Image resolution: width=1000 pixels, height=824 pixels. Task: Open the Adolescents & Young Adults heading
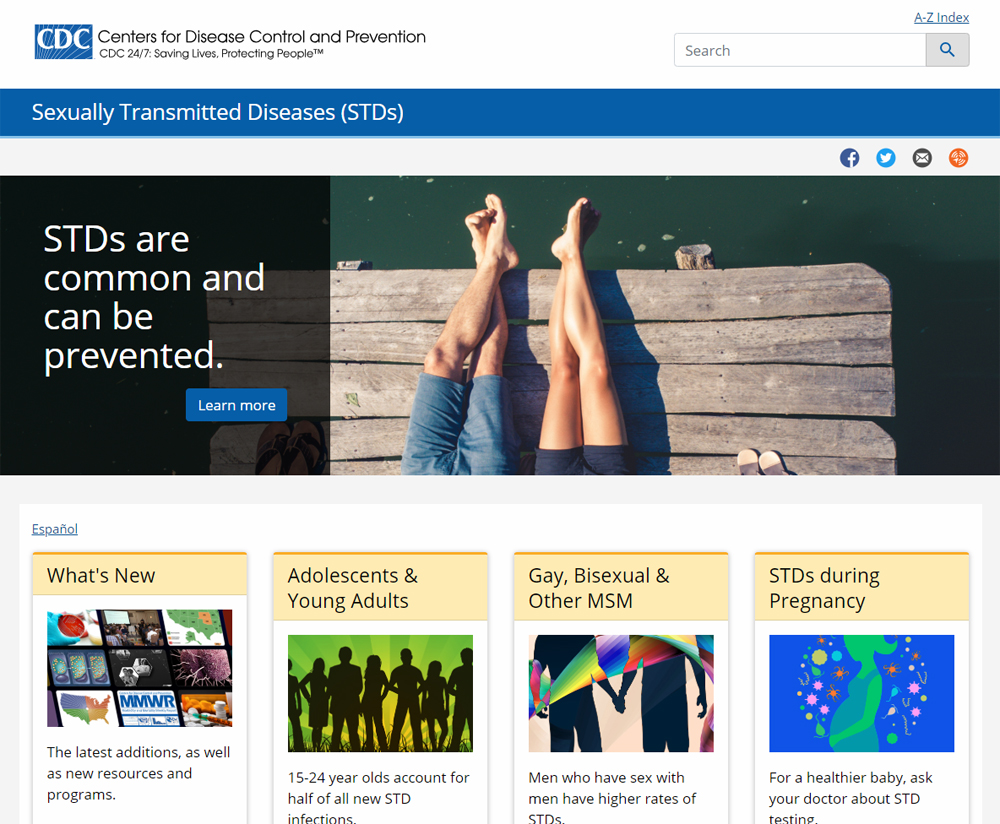[353, 588]
